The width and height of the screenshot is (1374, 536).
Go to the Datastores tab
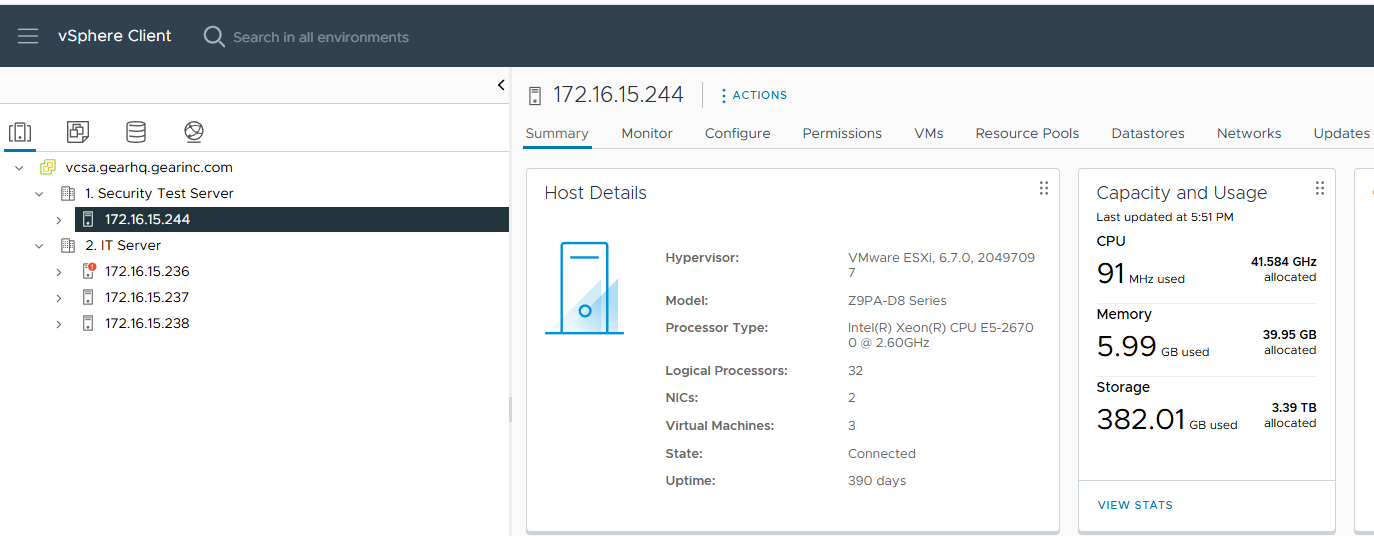click(x=1147, y=133)
